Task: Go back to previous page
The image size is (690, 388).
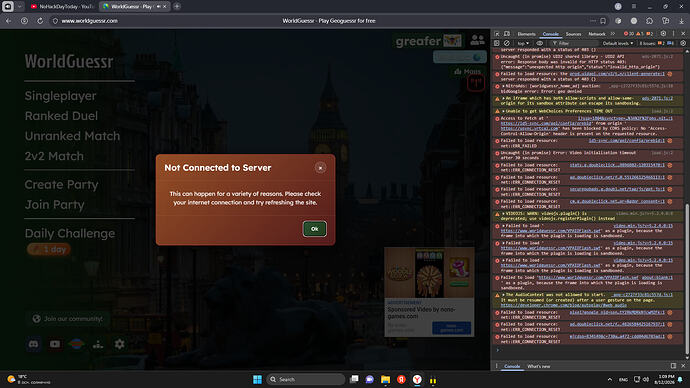Action: click(8, 21)
